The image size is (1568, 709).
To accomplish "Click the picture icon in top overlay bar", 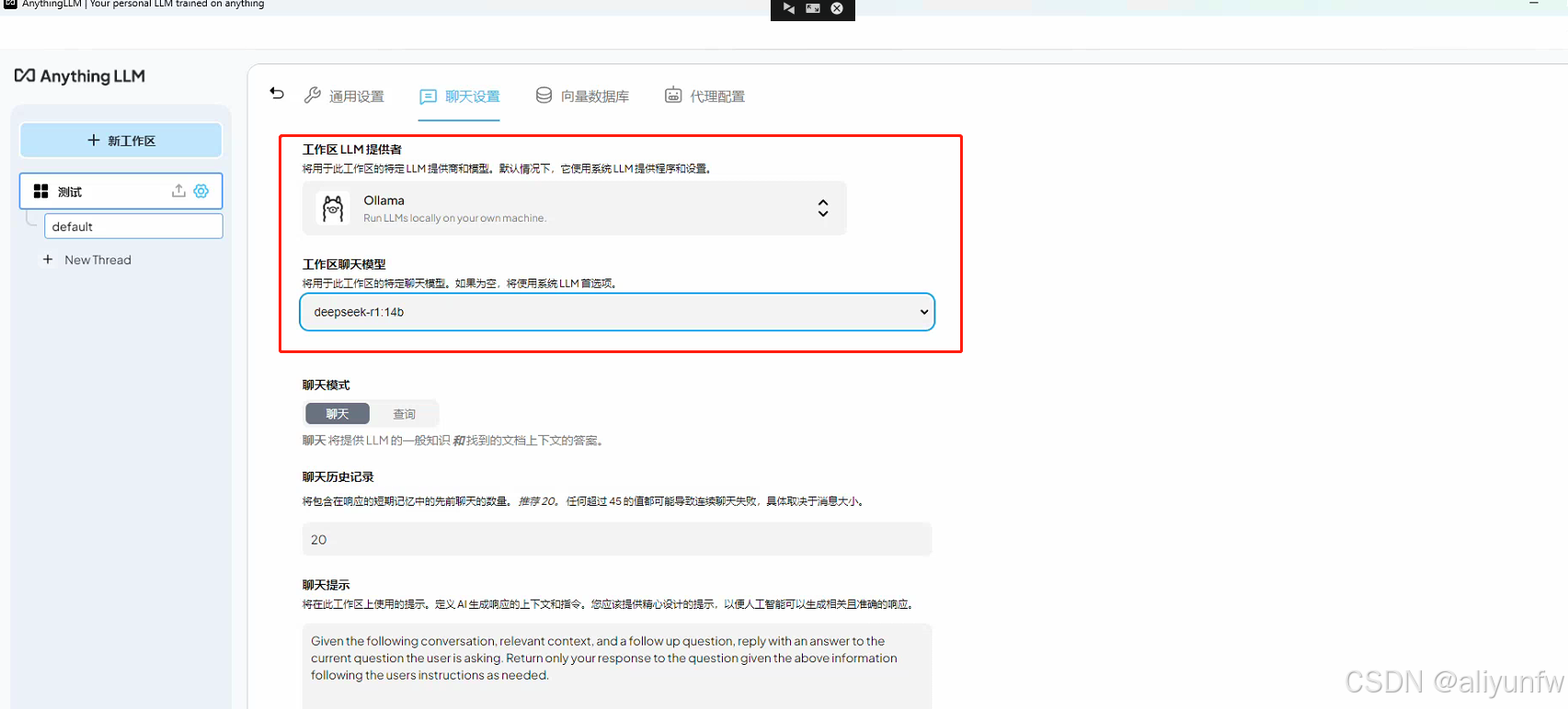I will (813, 8).
